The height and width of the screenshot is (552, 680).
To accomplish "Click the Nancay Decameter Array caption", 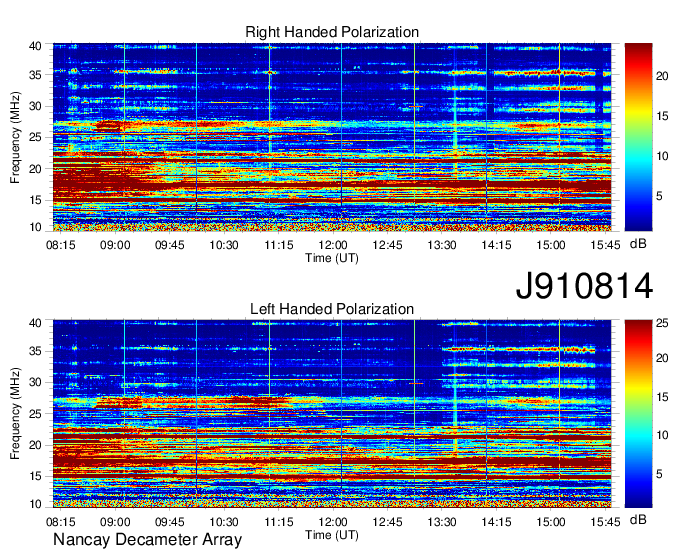I will click(x=147, y=540).
